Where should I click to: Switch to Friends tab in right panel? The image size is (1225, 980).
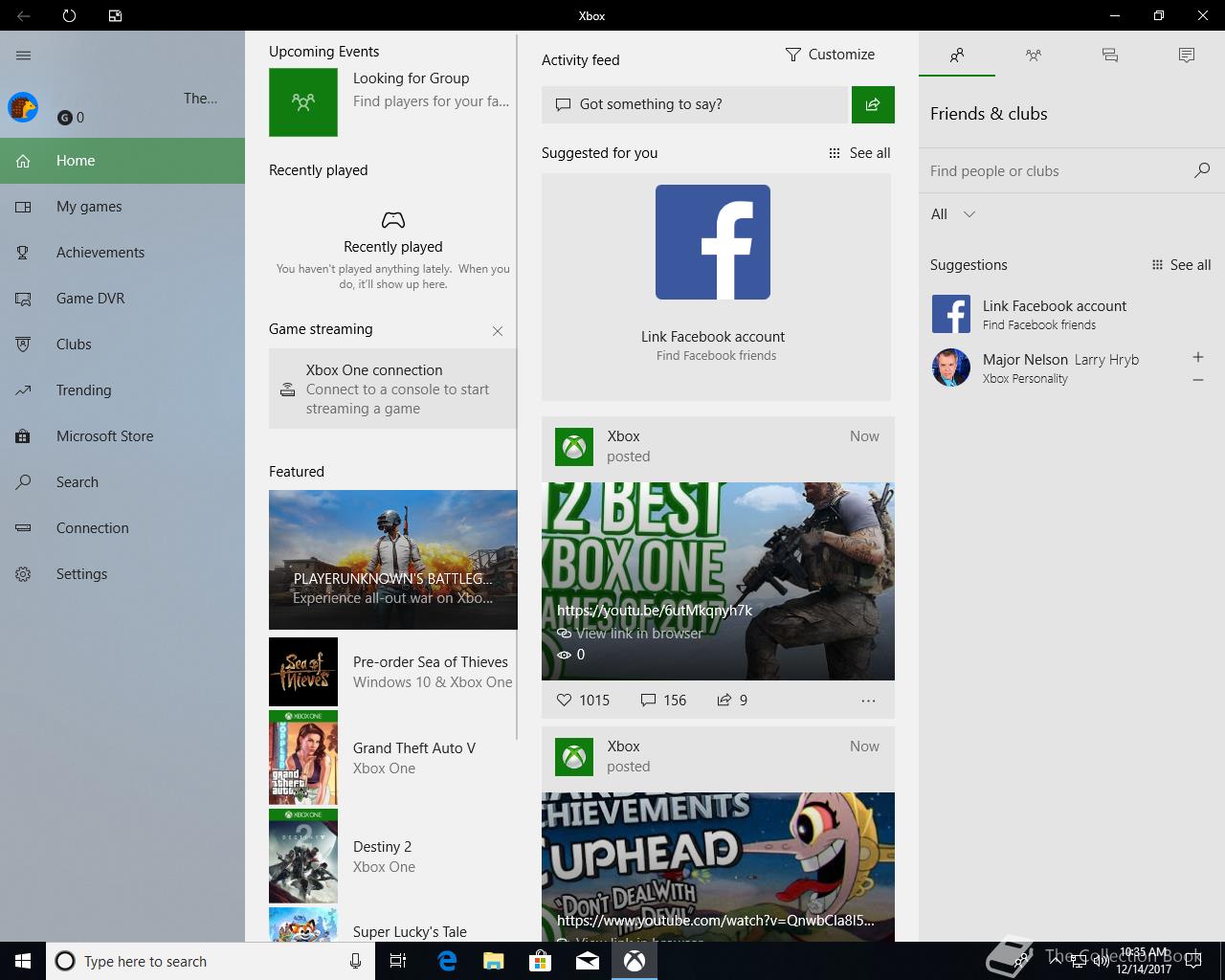click(957, 56)
